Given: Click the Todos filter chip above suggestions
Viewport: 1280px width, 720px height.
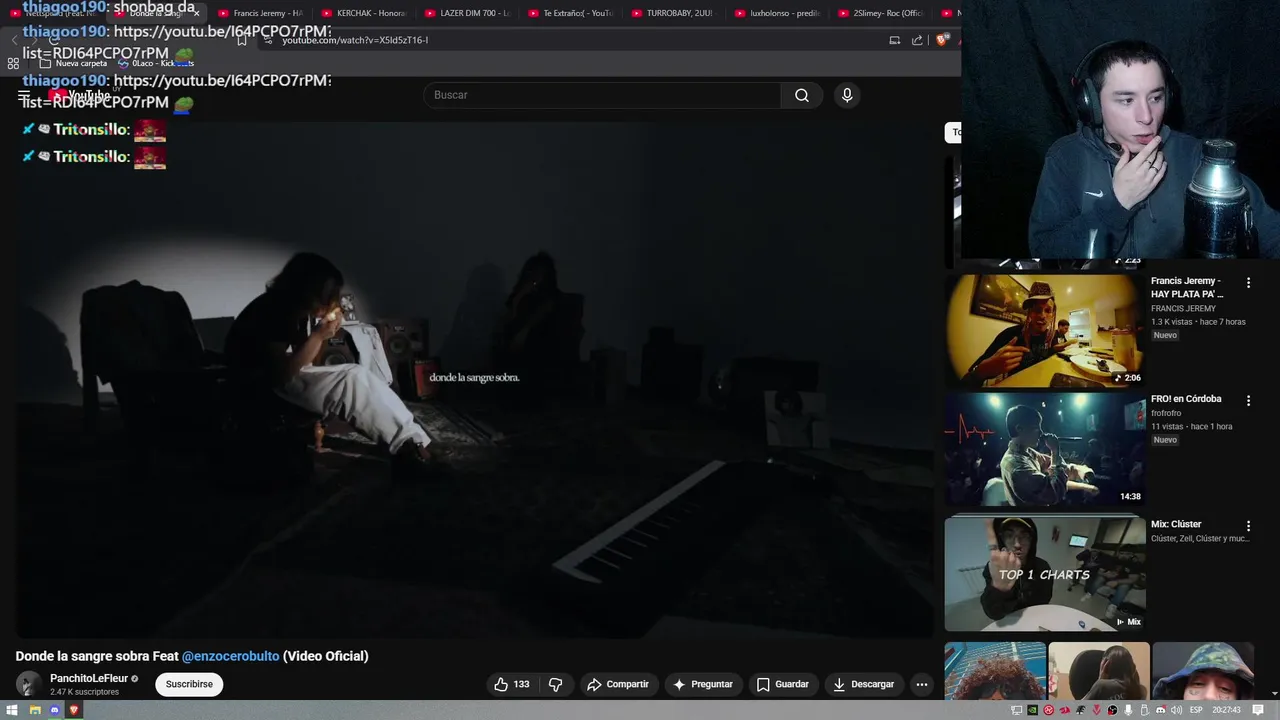Looking at the screenshot, I should (953, 132).
